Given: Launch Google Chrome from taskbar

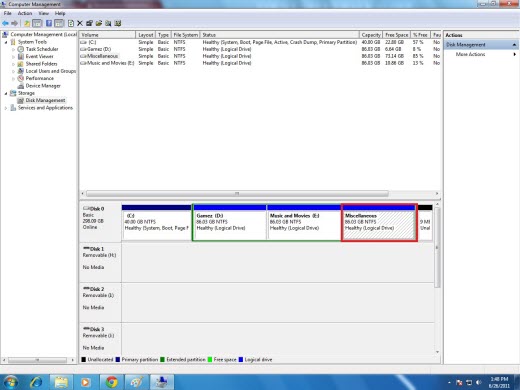Looking at the screenshot, I should [111, 382].
